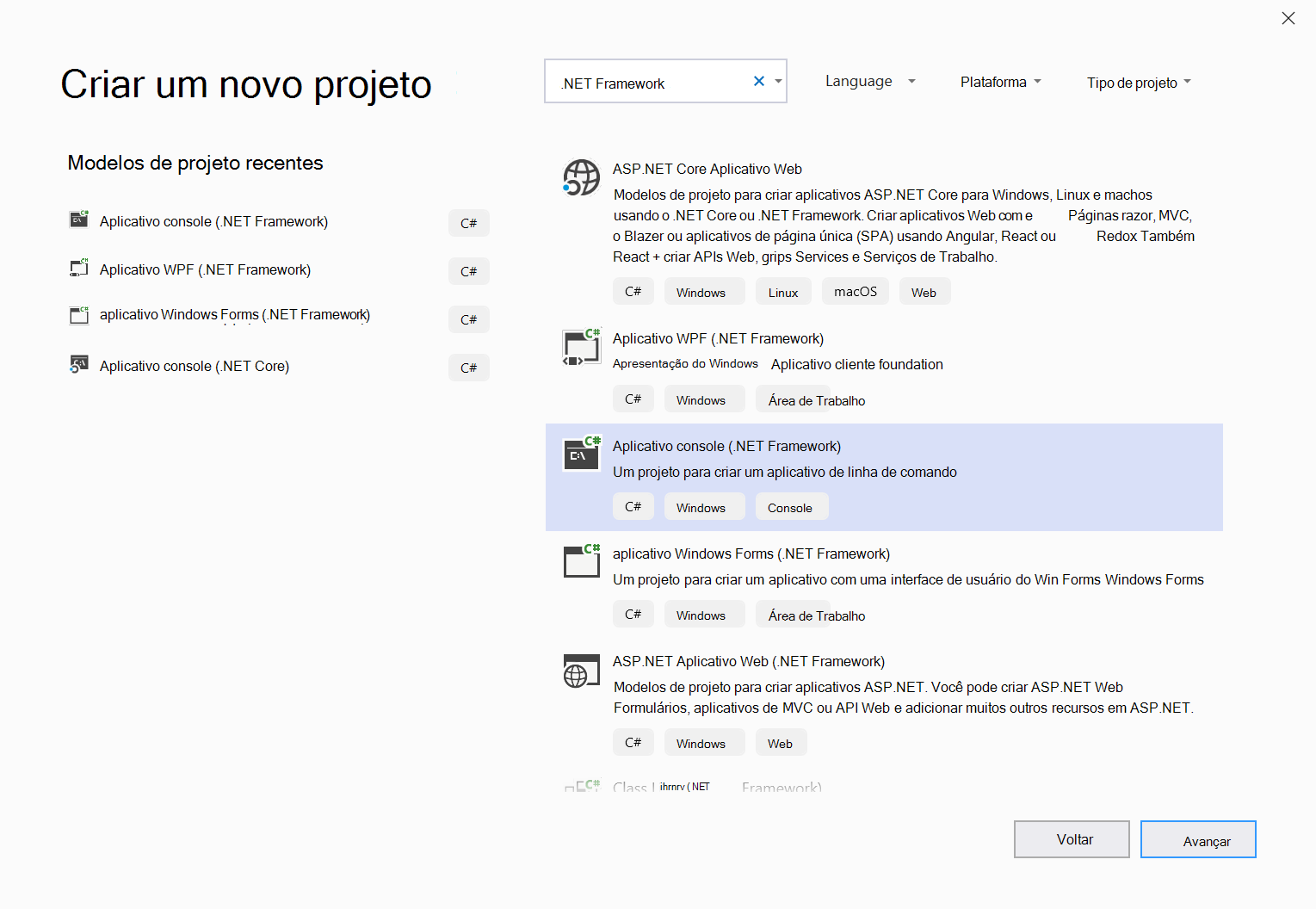Select aplicativo Windows Forms result title
This screenshot has height=909, width=1316.
point(751,553)
